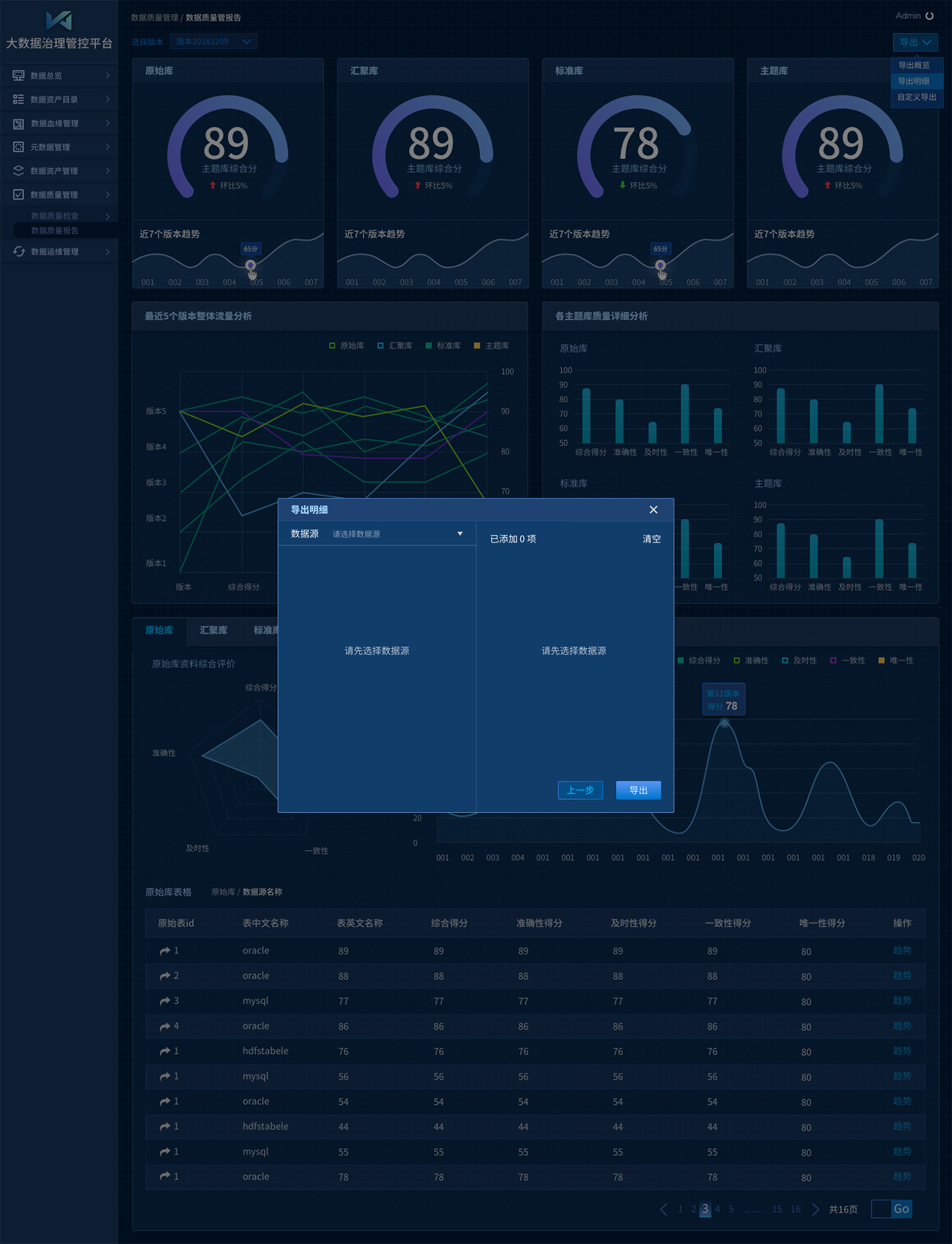Screen dimensions: 952x1244
Task: Click the 数据资产管理 layers icon
Action: point(18,171)
